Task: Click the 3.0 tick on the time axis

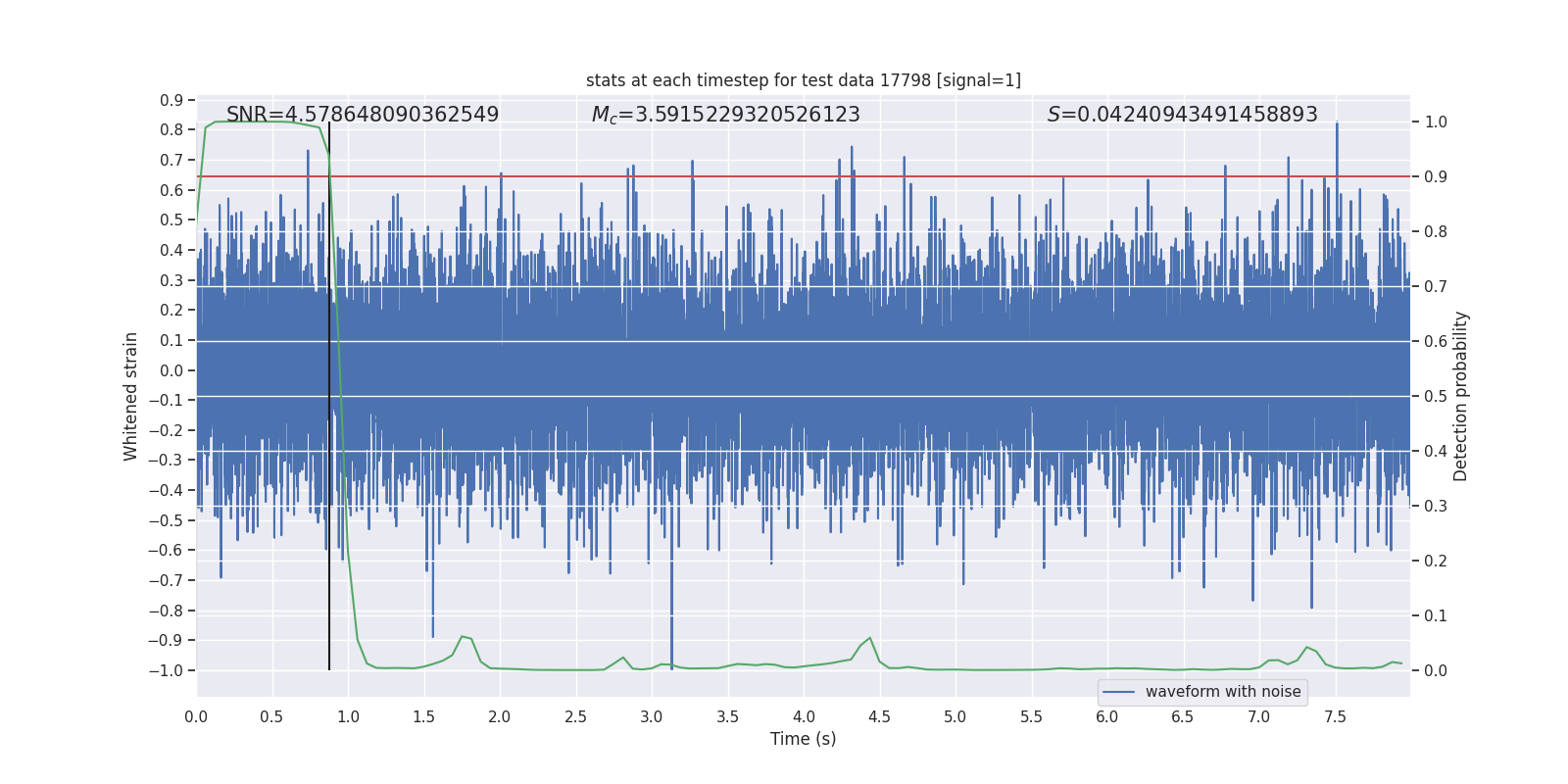Action: tap(652, 716)
